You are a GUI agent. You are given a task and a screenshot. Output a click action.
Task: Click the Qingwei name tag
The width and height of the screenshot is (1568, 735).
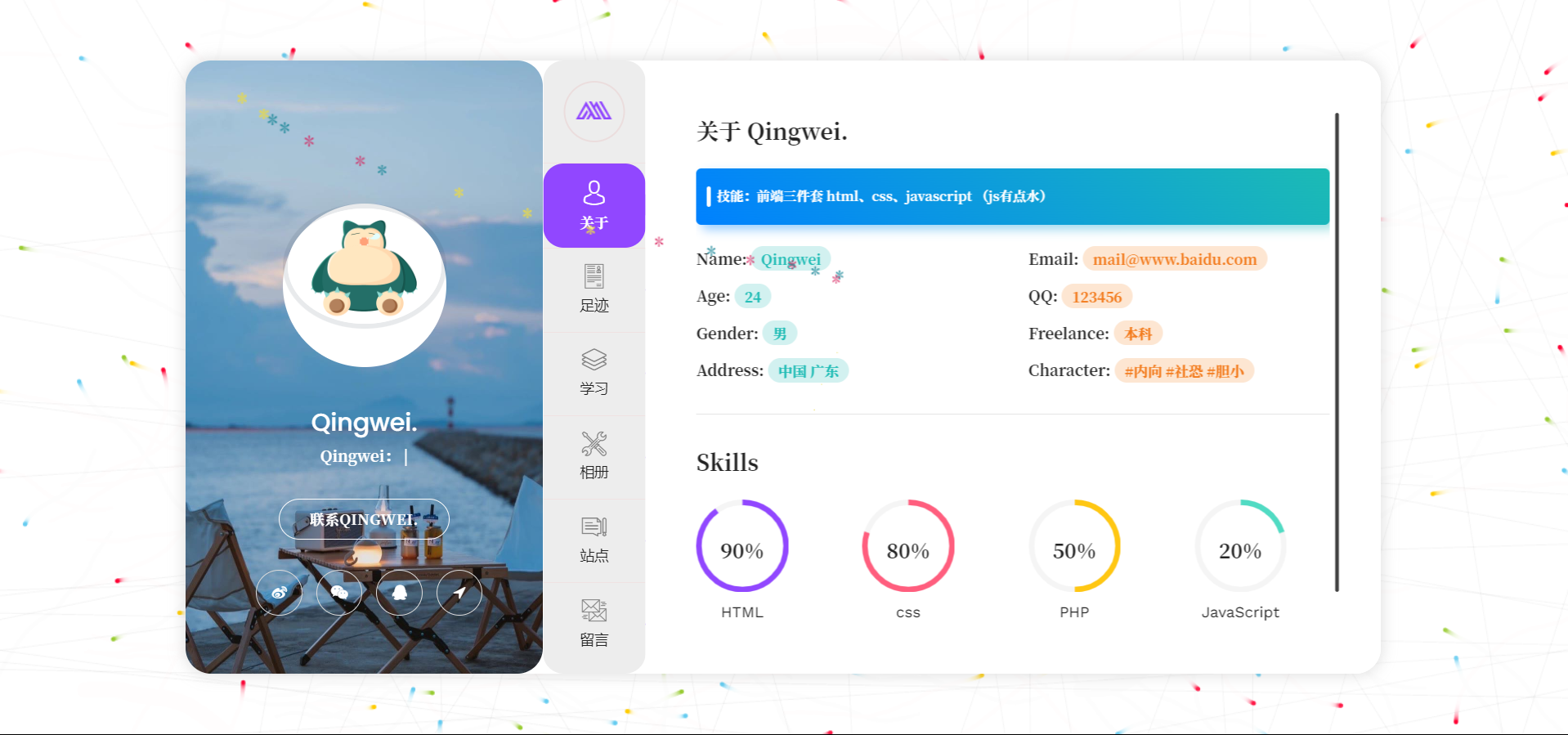pyautogui.click(x=791, y=259)
